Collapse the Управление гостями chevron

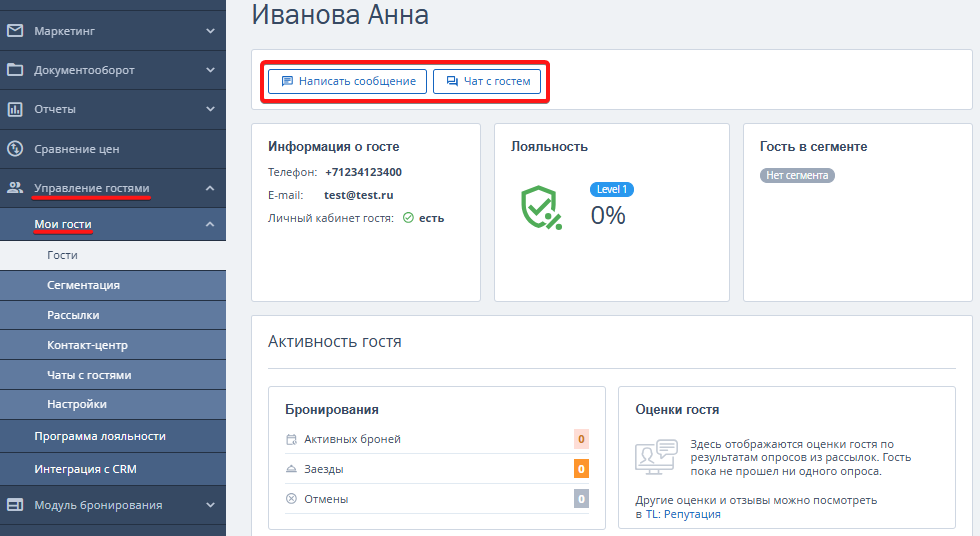pos(211,188)
